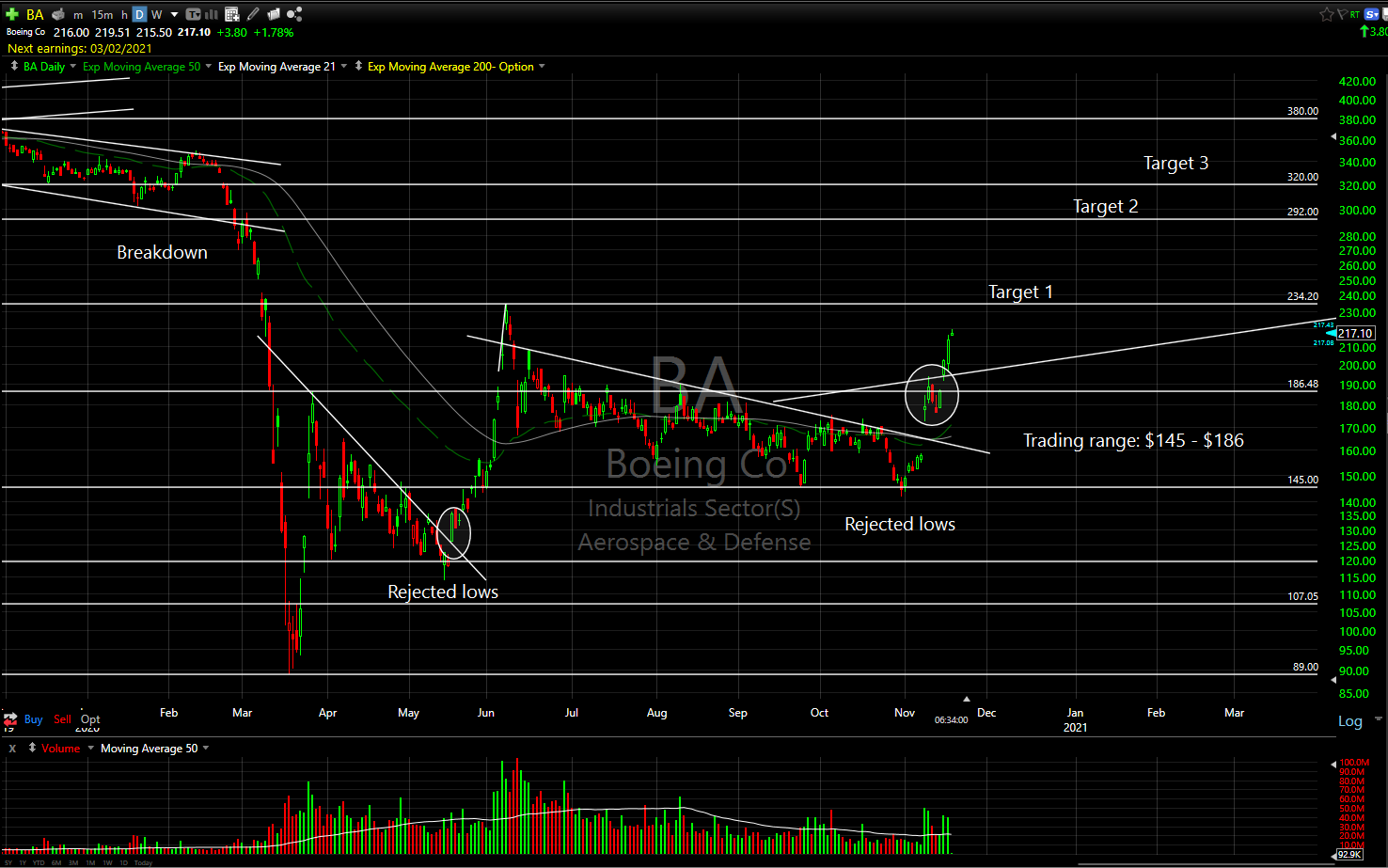
Task: Open Exp Moving Average 200- Option dropdown
Action: point(542,67)
